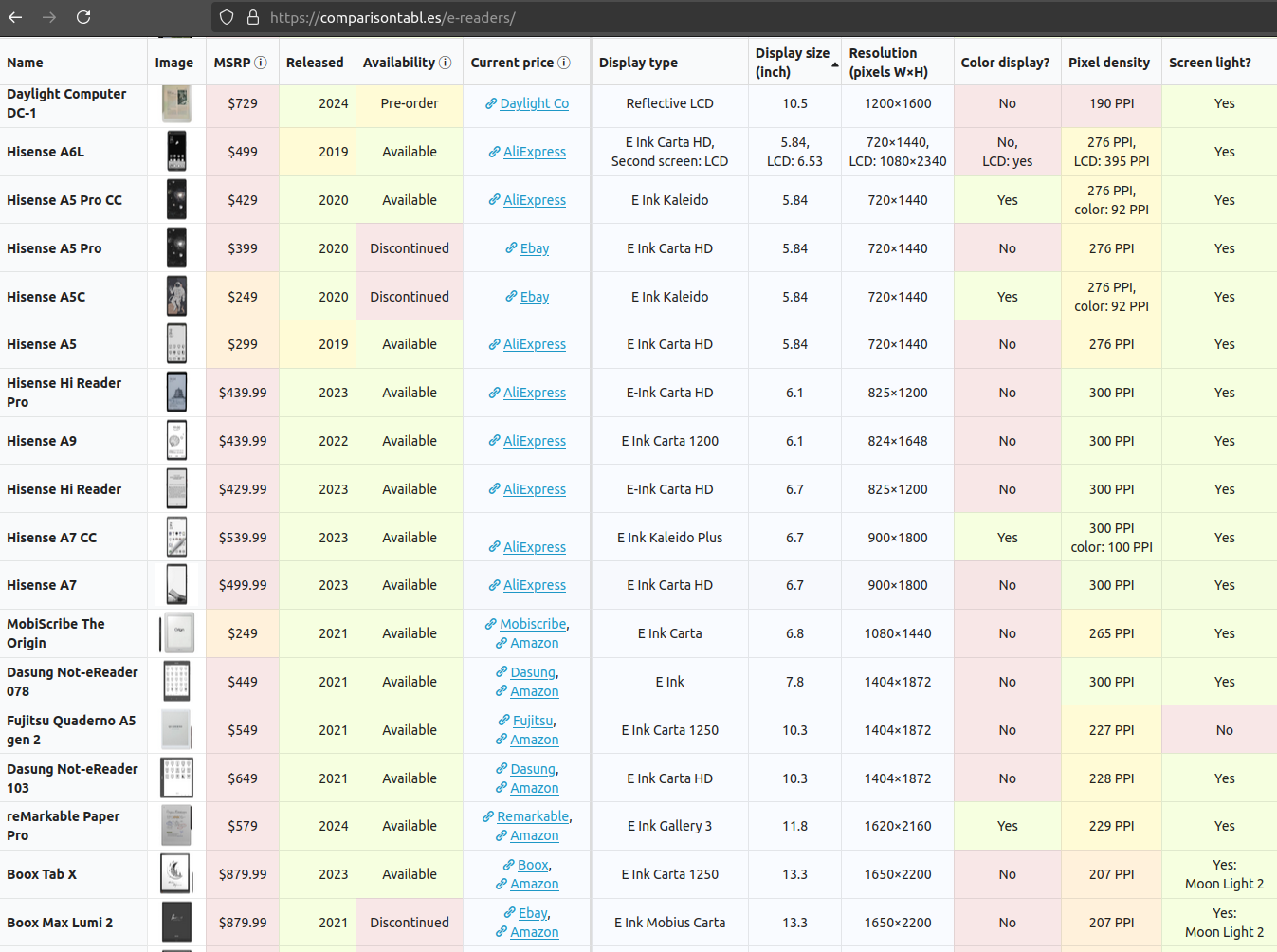Image resolution: width=1277 pixels, height=952 pixels.
Task: Click the URL address bar
Action: tap(664, 17)
